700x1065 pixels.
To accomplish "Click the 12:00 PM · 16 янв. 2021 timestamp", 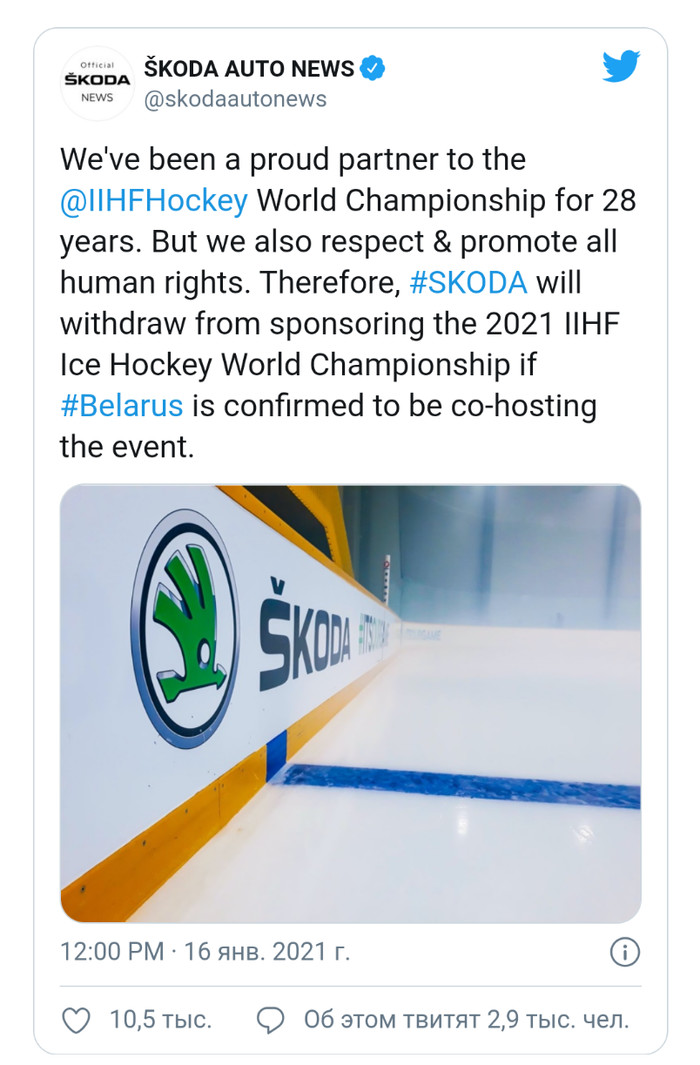I will click(x=206, y=951).
